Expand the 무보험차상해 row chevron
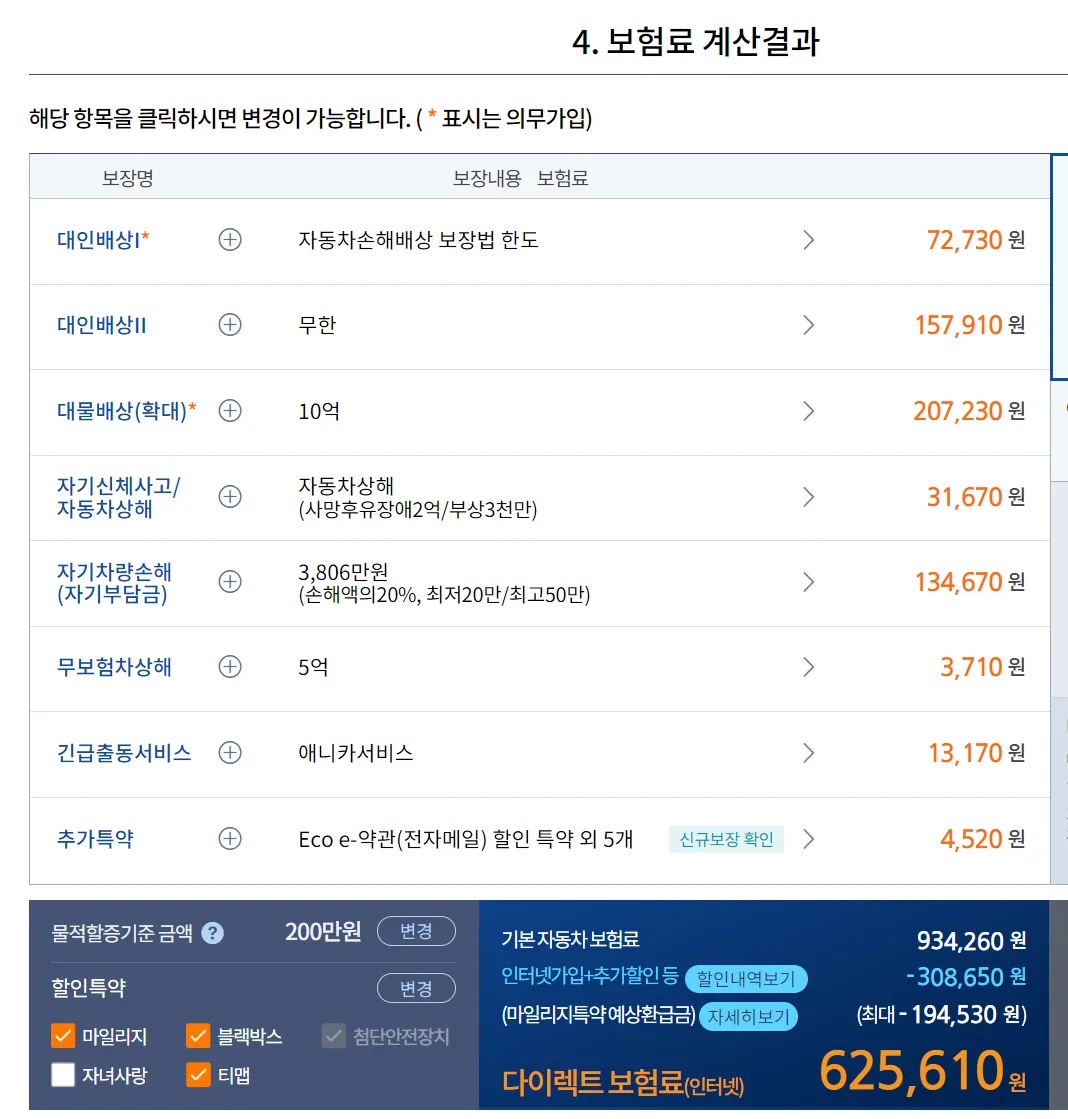 click(x=810, y=668)
